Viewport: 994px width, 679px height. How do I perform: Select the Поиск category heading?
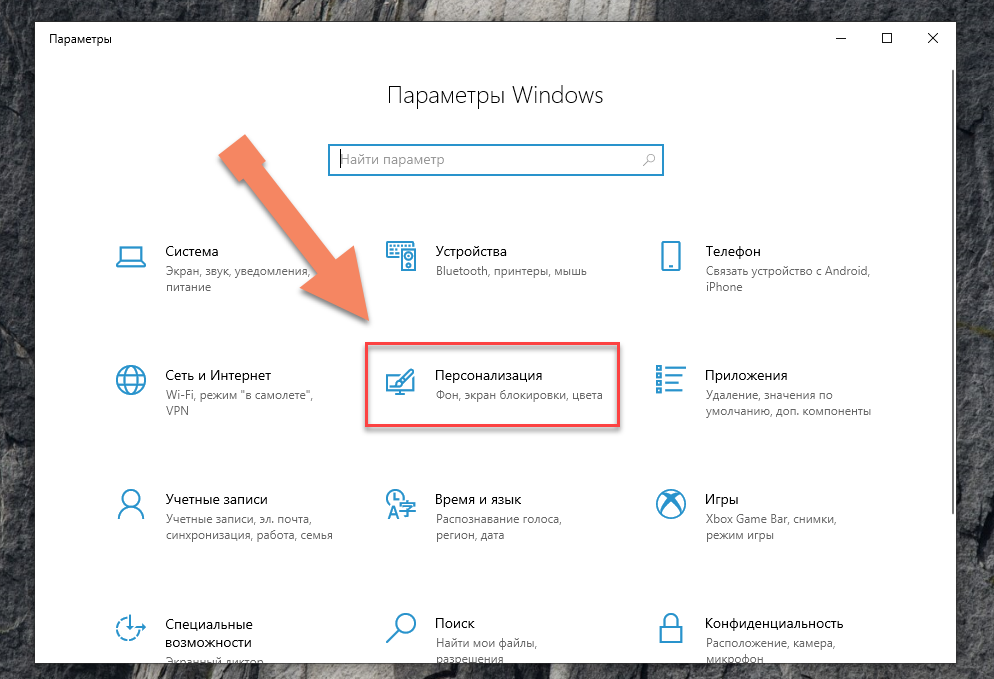(x=455, y=623)
